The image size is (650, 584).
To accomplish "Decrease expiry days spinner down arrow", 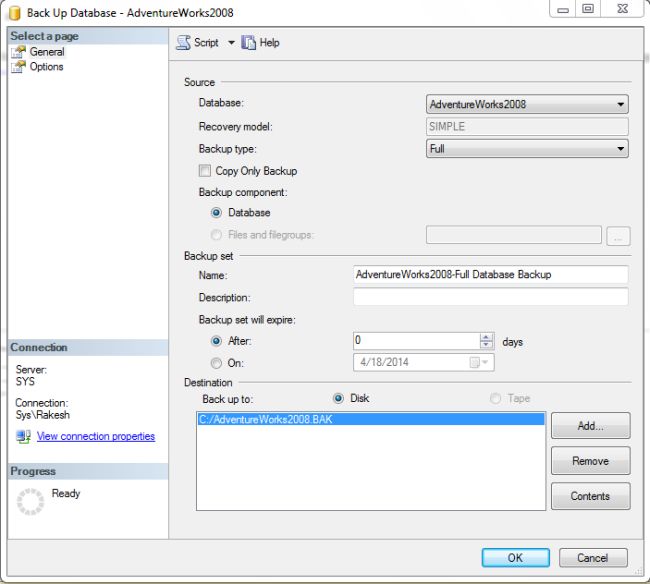I will click(486, 345).
